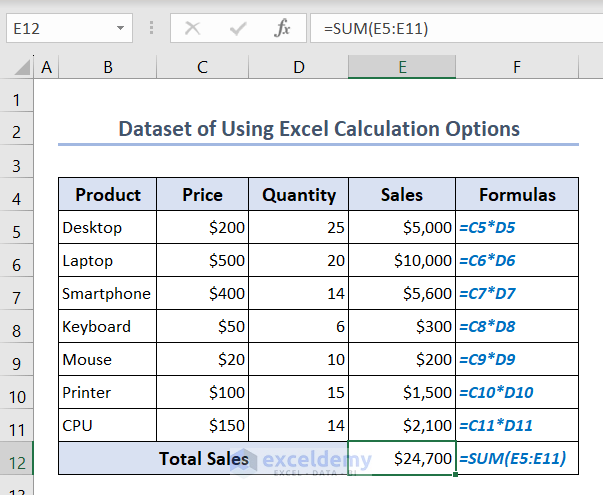Click the Enter checkmark icon in formula bar
The width and height of the screenshot is (603, 495).
click(237, 28)
